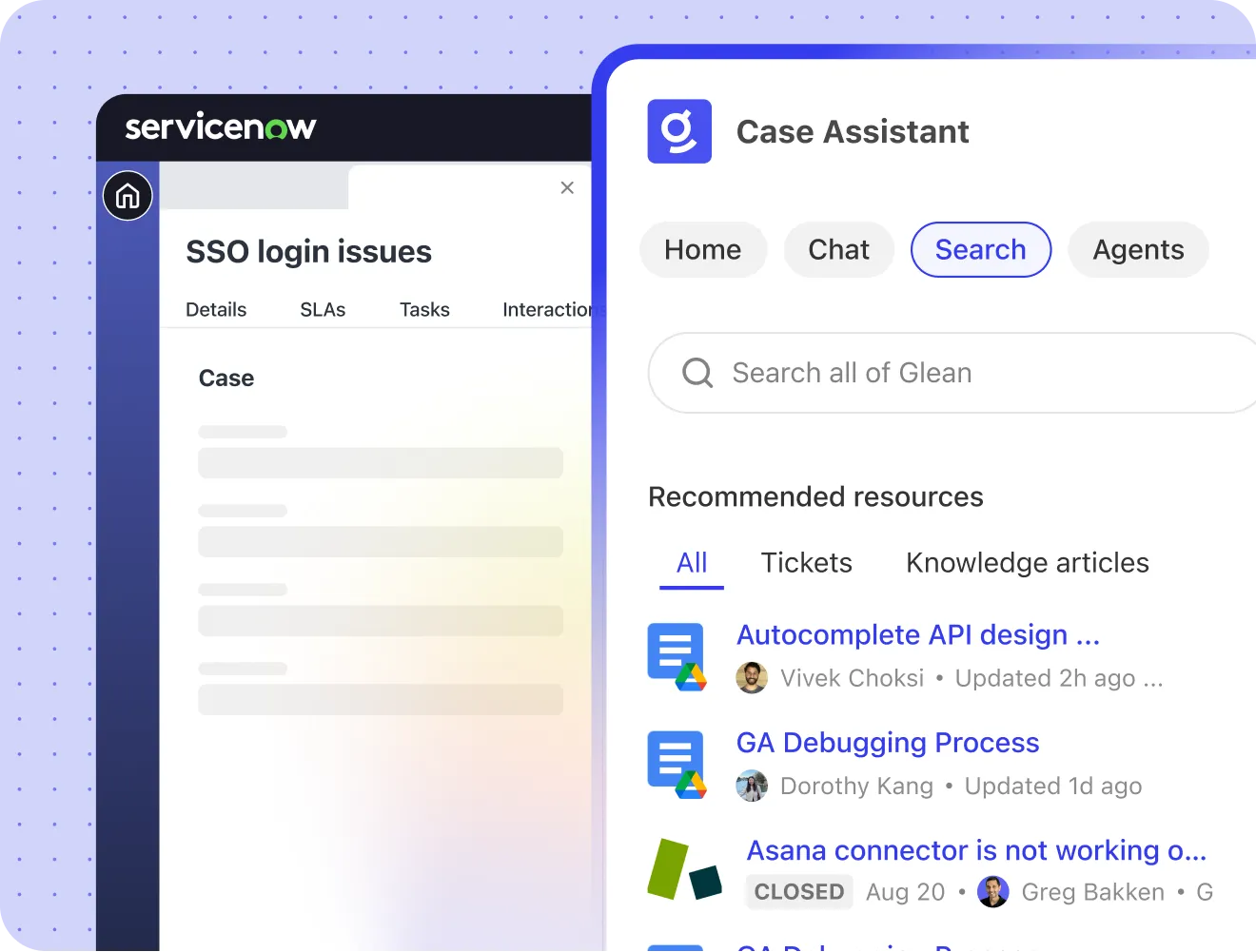
Task: Click the ServiceNow logo
Action: click(x=221, y=126)
